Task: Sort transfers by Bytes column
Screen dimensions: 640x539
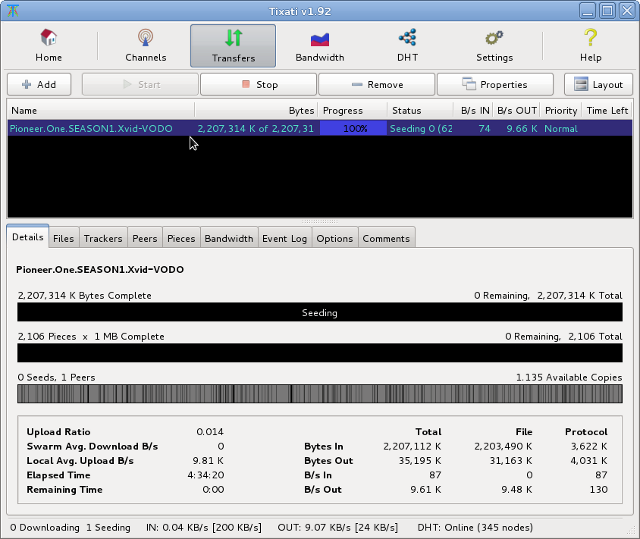Action: 256,111
